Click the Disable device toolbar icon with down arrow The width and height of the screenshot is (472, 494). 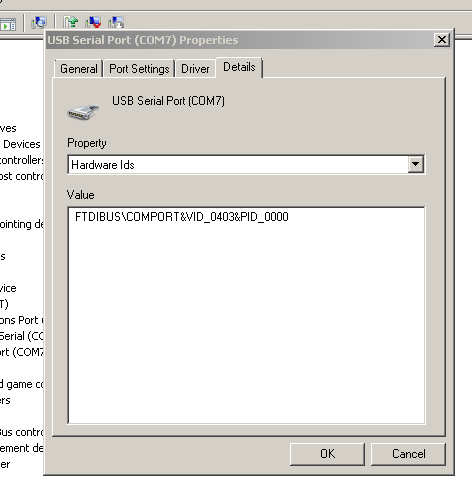click(x=116, y=22)
